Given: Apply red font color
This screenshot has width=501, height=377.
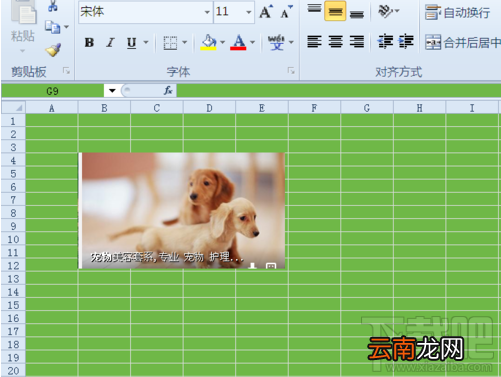Looking at the screenshot, I should [x=238, y=43].
